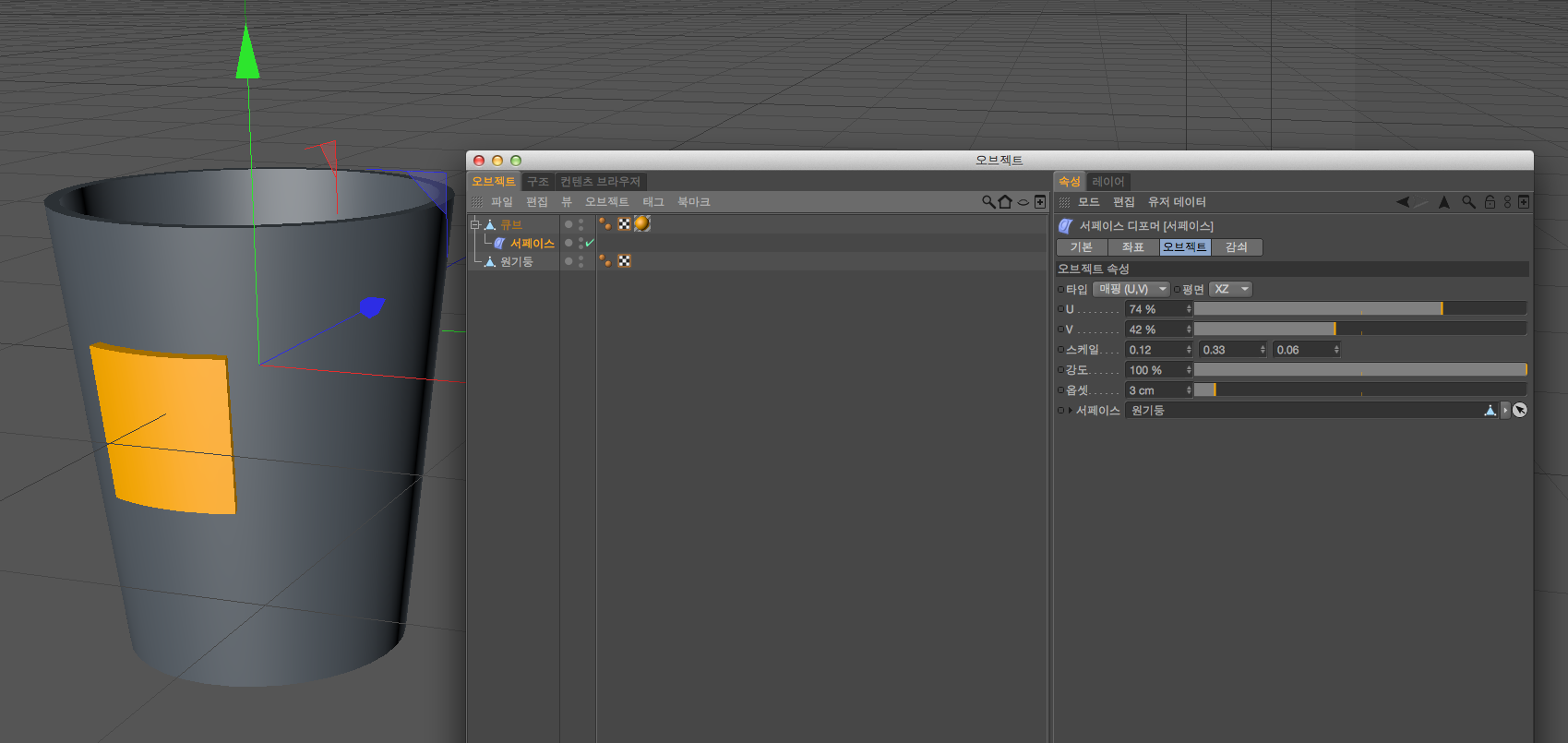Click the back arrow in Attributes panel
Image resolution: width=1568 pixels, height=743 pixels.
(1403, 202)
